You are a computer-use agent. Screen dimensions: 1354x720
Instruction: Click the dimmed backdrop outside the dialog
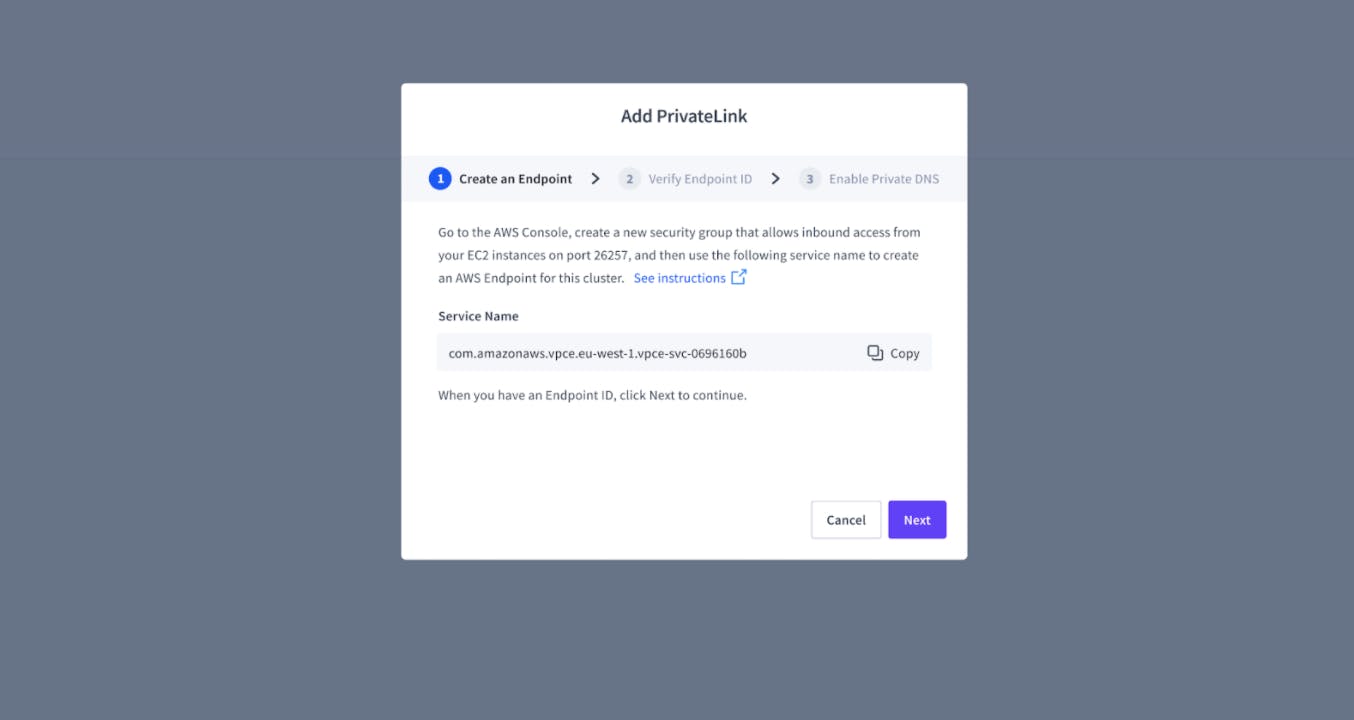click(200, 400)
